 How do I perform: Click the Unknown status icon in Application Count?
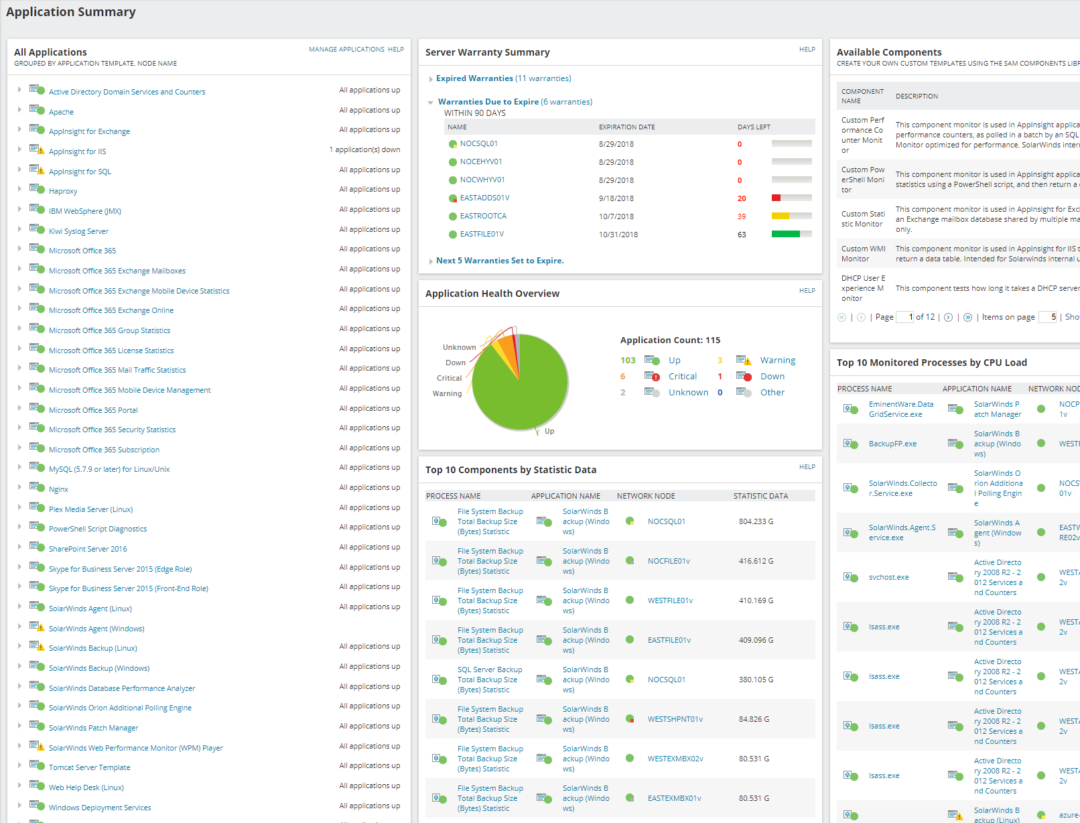tap(652, 392)
